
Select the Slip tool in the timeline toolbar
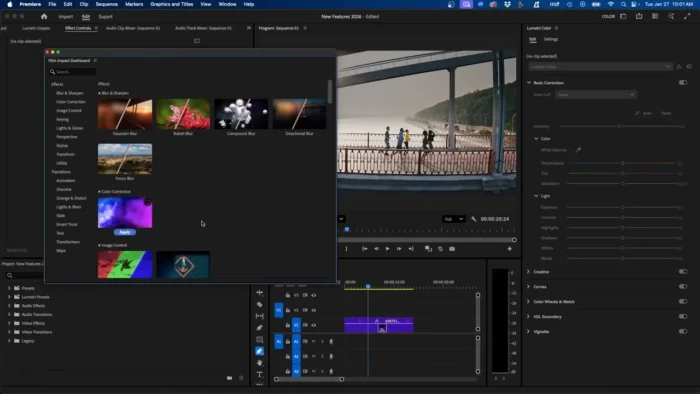[259, 316]
